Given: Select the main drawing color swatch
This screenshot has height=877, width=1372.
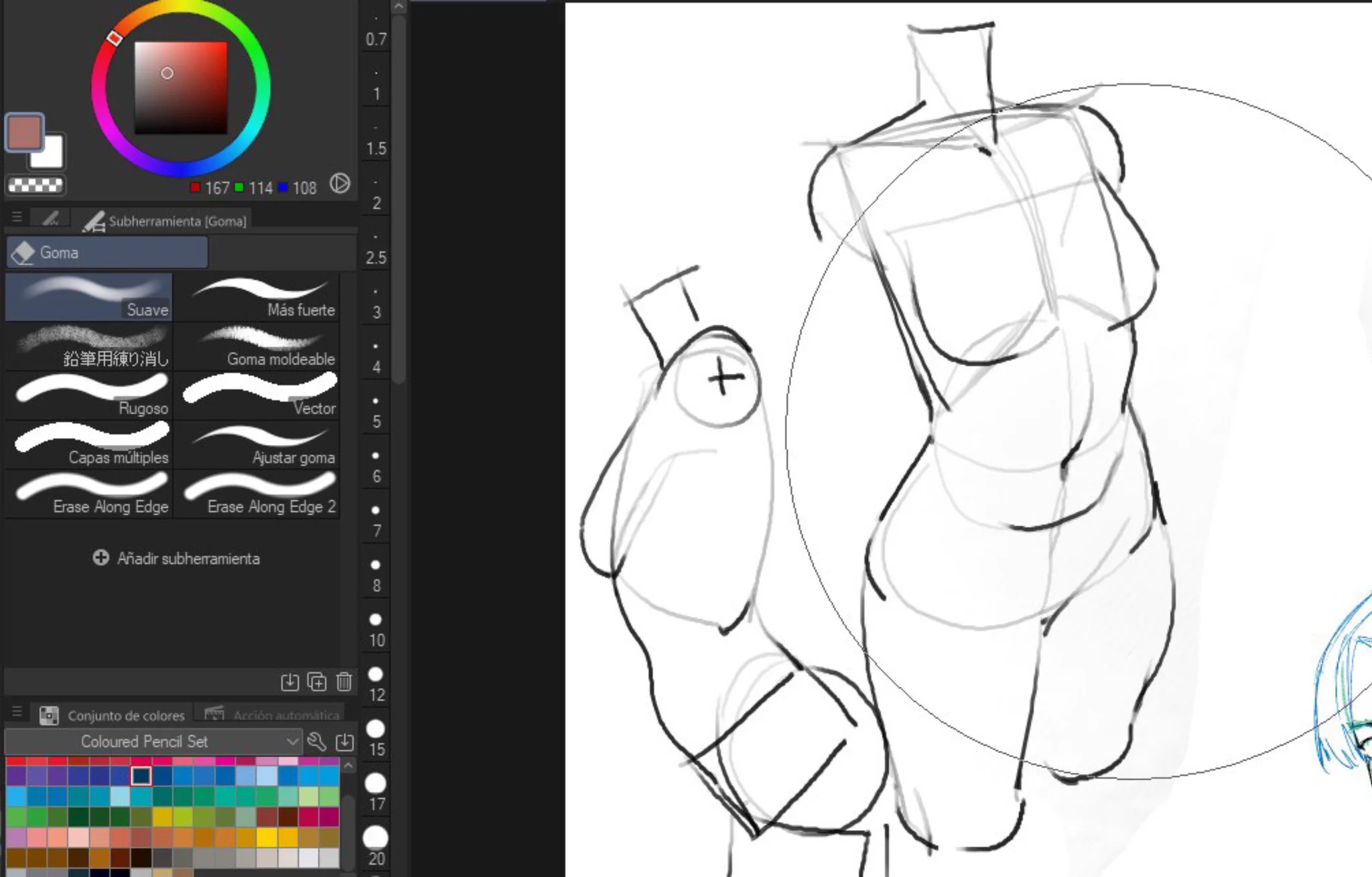Looking at the screenshot, I should [x=24, y=131].
